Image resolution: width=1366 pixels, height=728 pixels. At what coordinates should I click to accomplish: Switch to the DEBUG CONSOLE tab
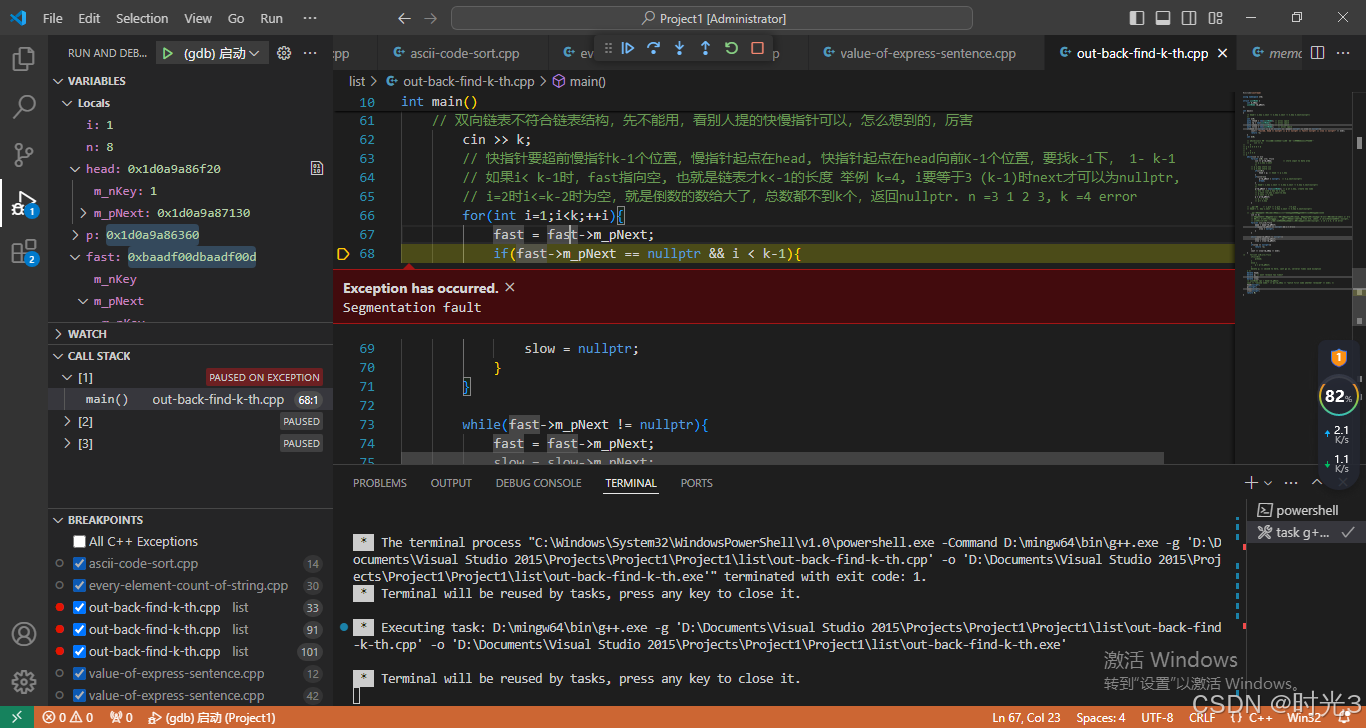(538, 483)
